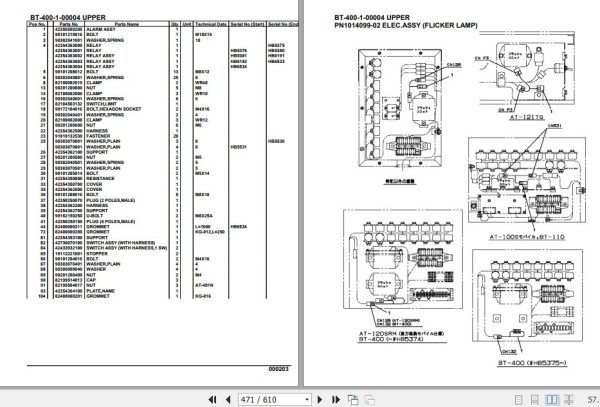Click the left page title BT-400-1-00004 UPPER
The width and height of the screenshot is (600, 407).
click(68, 18)
